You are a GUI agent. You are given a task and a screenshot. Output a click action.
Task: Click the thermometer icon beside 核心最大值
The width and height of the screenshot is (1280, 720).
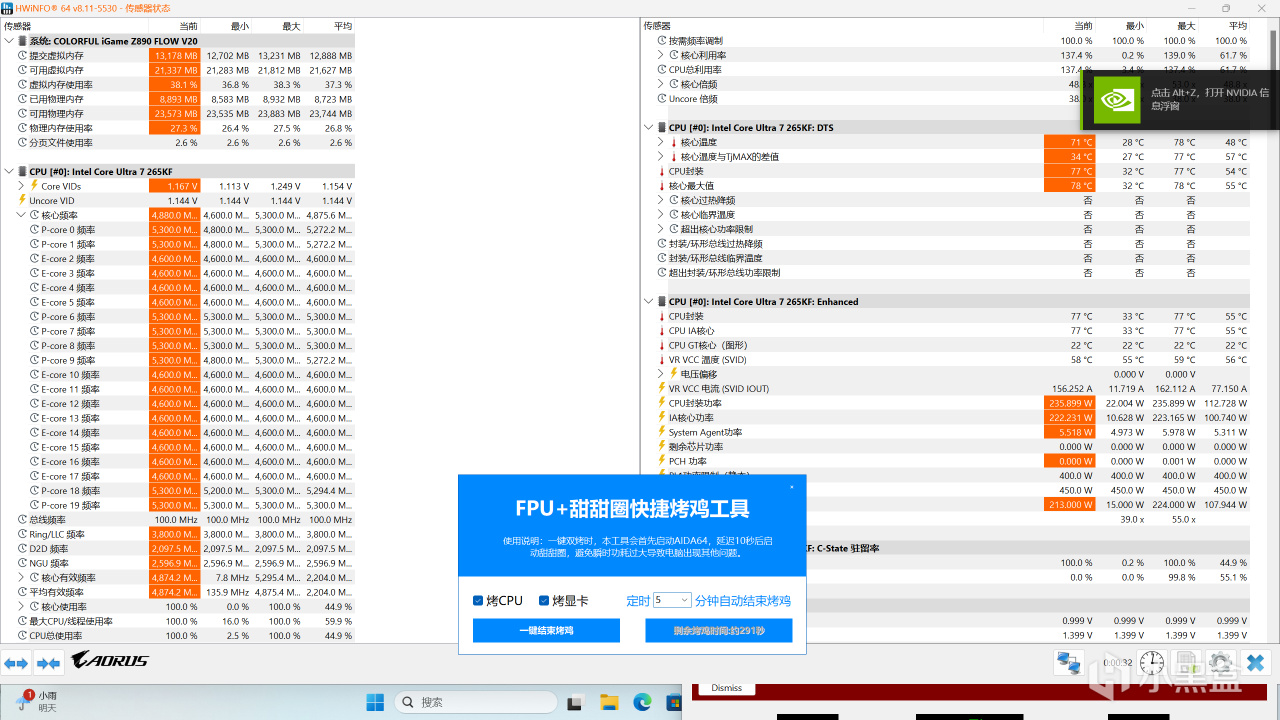click(662, 186)
